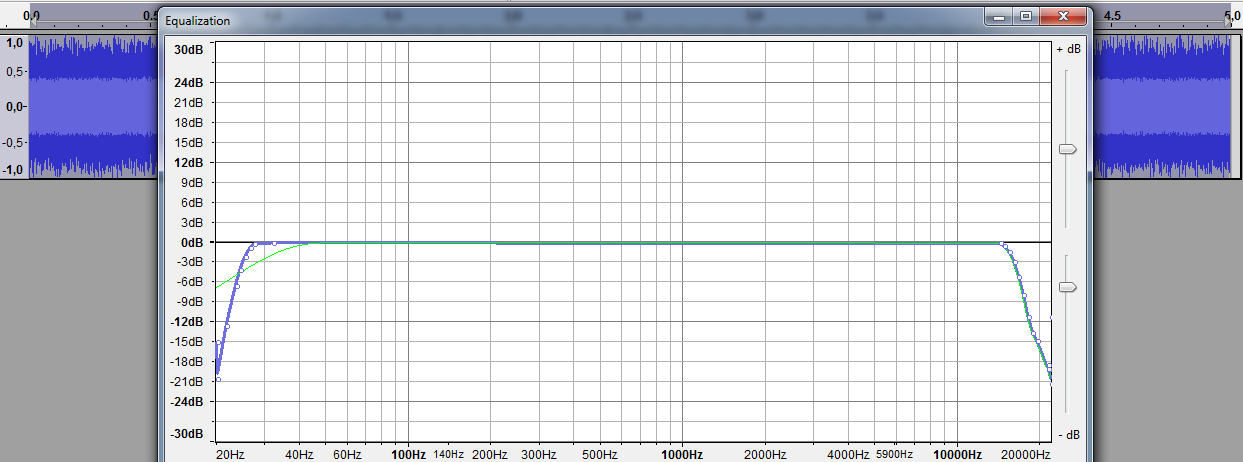This screenshot has width=1243, height=462.
Task: Click the audio waveform right of the dialog
Action: [1160, 106]
